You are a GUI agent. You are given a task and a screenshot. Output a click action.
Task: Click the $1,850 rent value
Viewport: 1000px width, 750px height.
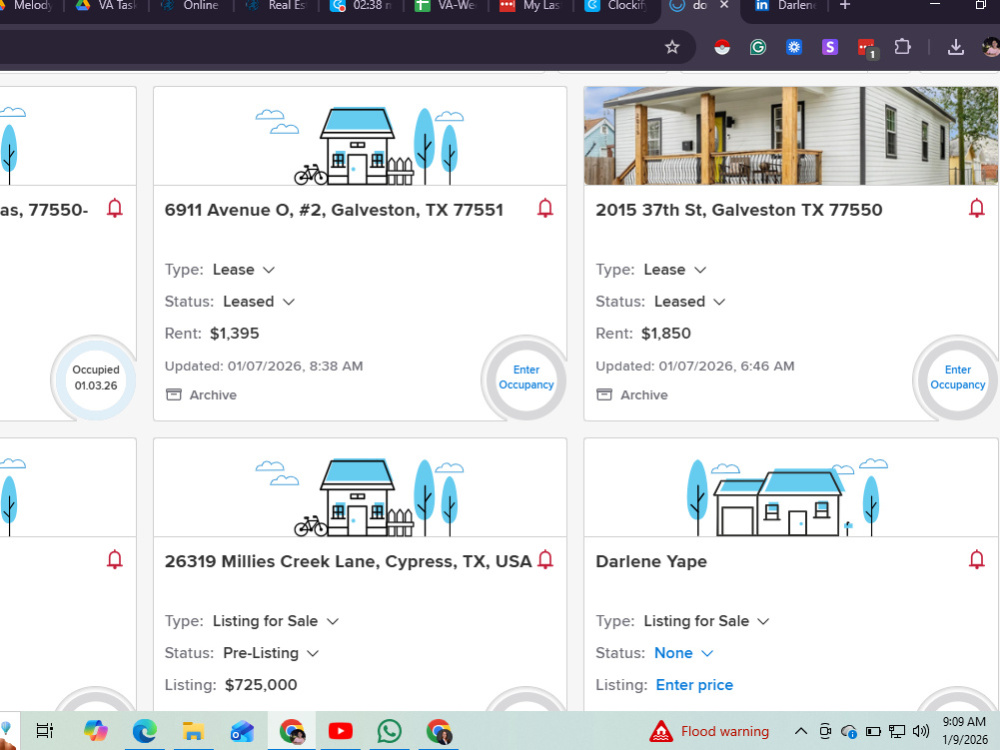click(x=666, y=334)
